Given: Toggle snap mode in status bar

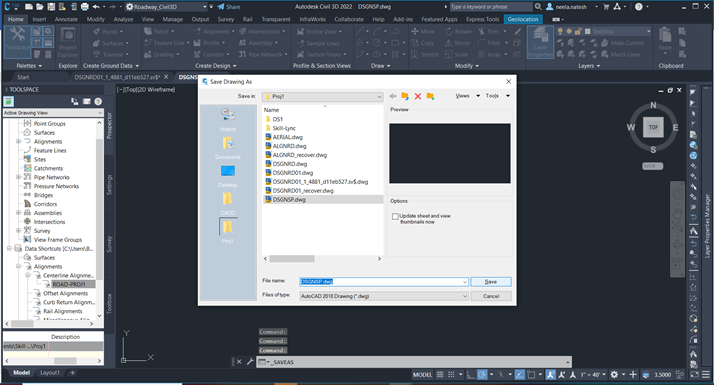Looking at the screenshot, I should tap(451, 375).
